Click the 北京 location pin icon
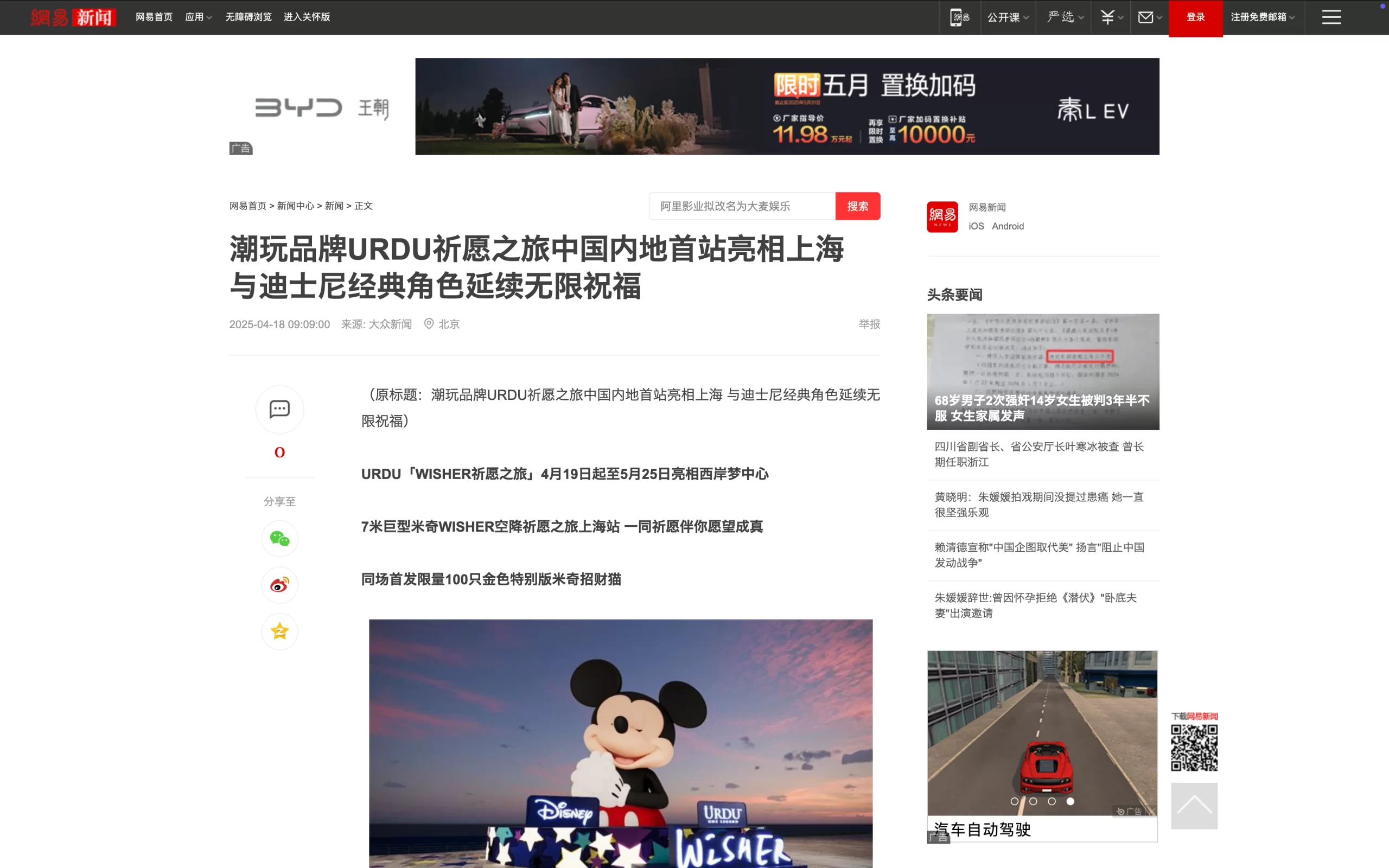 coord(429,324)
